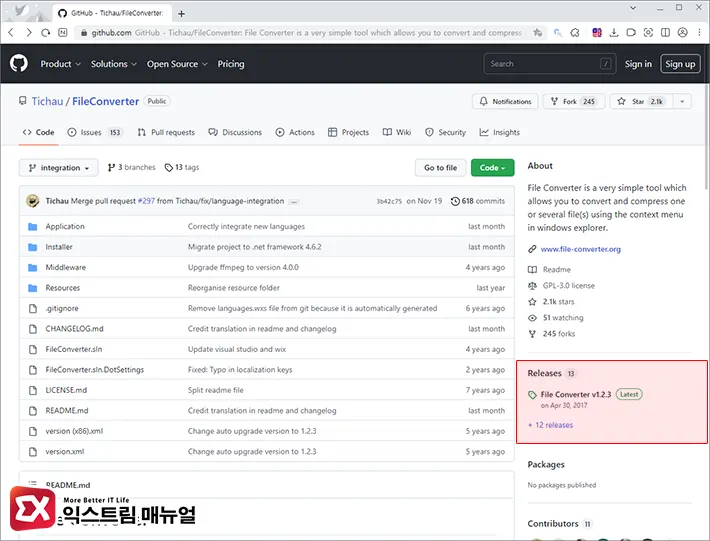Viewport: 710px width, 541px height.
Task: Open the new browser tab plus icon
Action: coord(181,14)
